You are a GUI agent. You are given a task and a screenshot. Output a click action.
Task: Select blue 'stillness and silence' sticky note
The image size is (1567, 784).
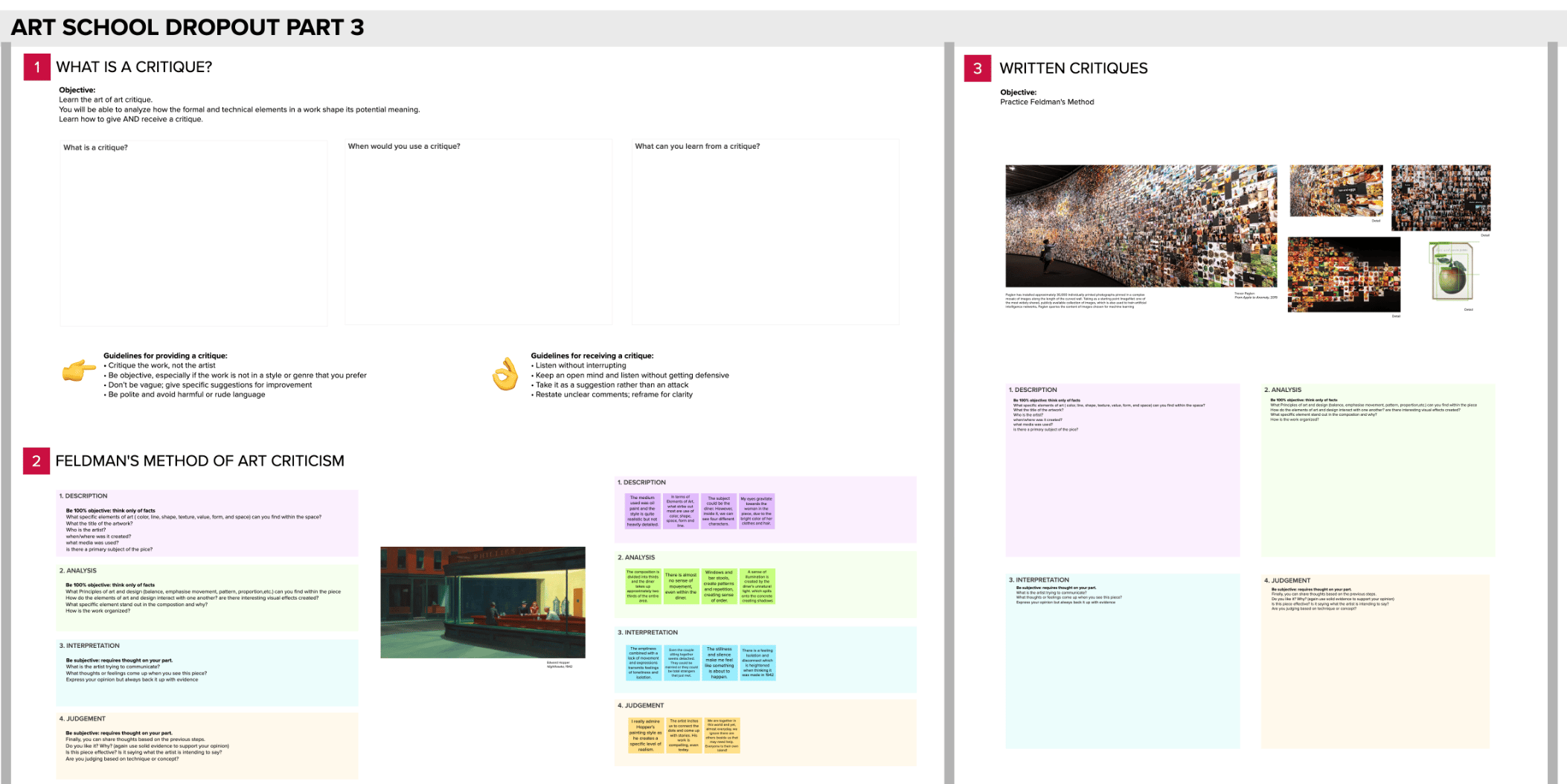pyautogui.click(x=719, y=663)
